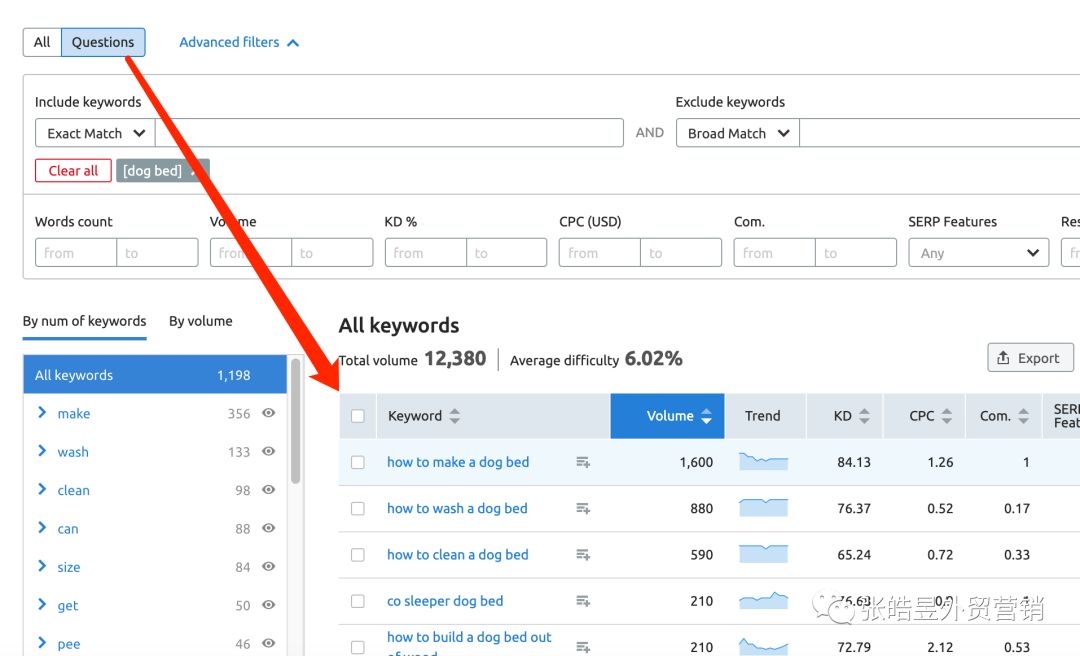
Task: View trend chart for 'how to make a dog bed'
Action: pos(763,462)
